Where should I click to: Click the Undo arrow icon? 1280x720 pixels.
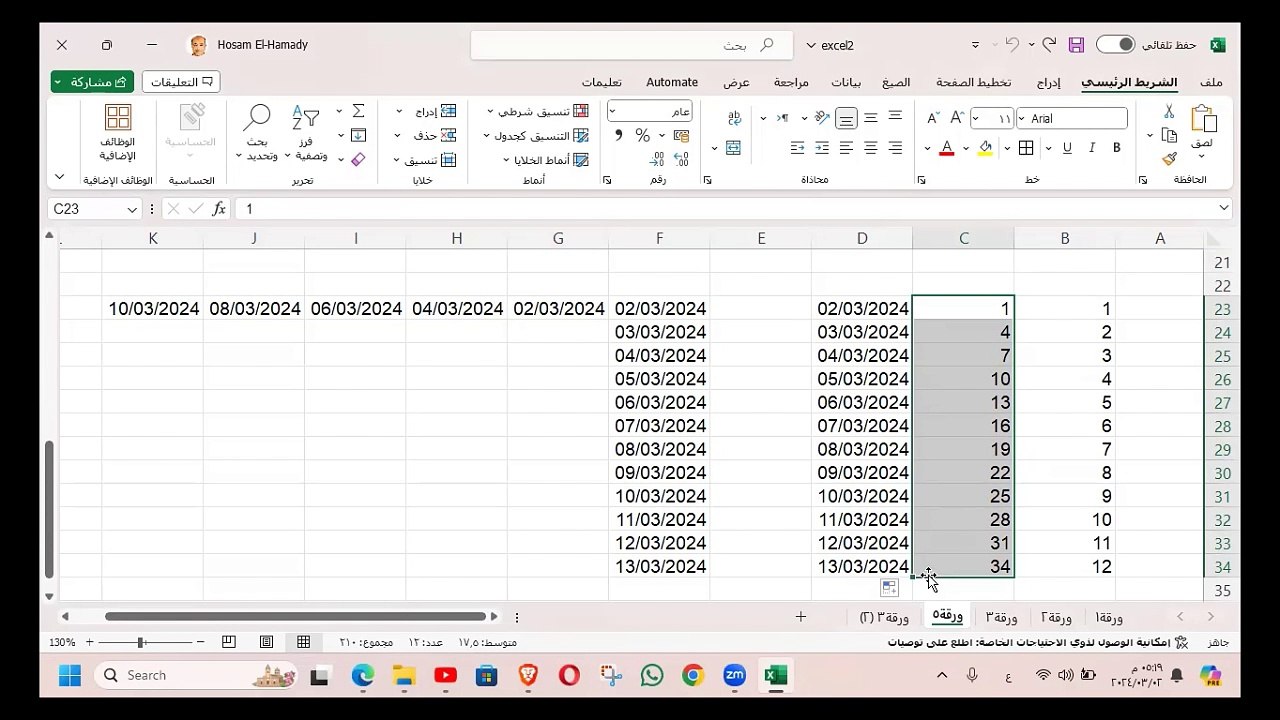click(x=1049, y=45)
